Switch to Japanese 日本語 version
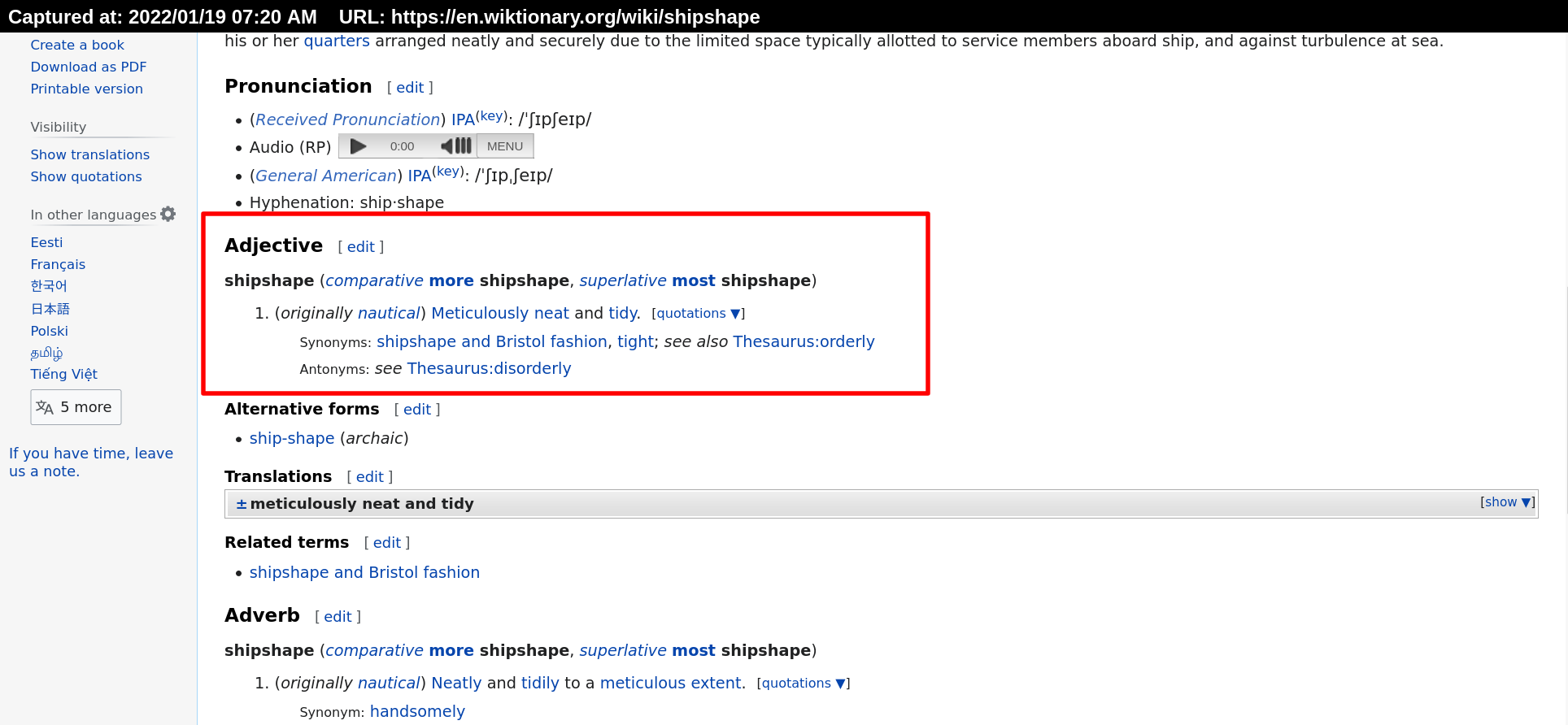 (x=50, y=309)
